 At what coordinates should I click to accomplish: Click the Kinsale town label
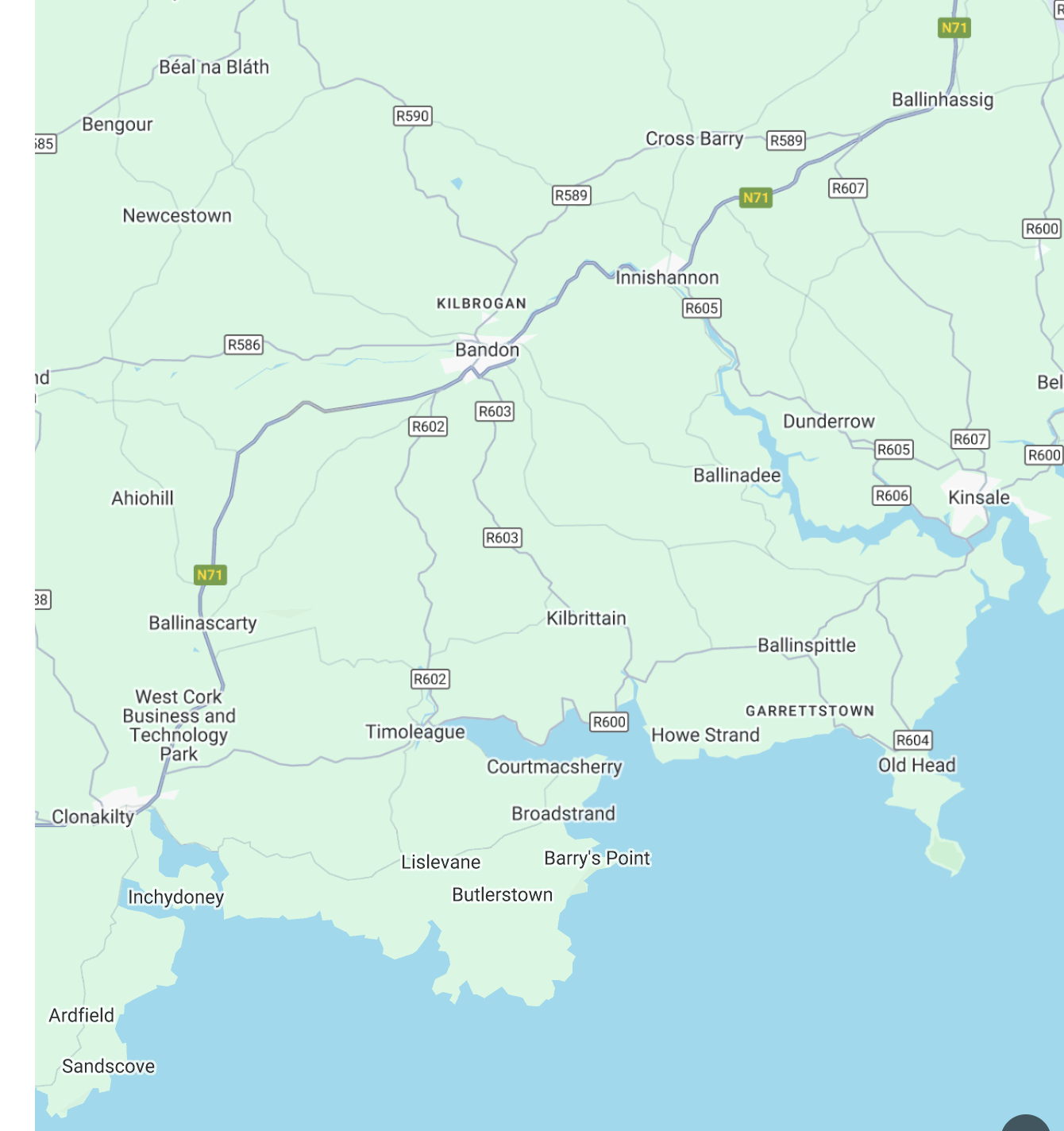point(979,497)
